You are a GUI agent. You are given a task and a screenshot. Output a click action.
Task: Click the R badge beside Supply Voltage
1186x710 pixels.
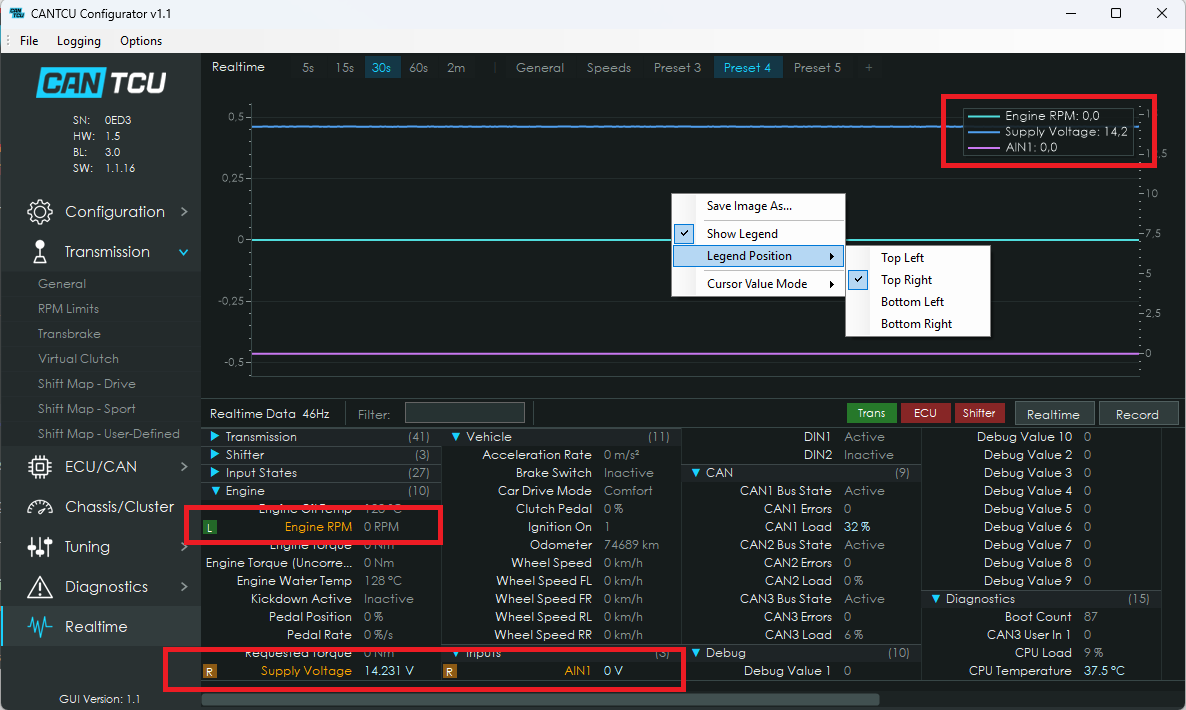tap(210, 671)
